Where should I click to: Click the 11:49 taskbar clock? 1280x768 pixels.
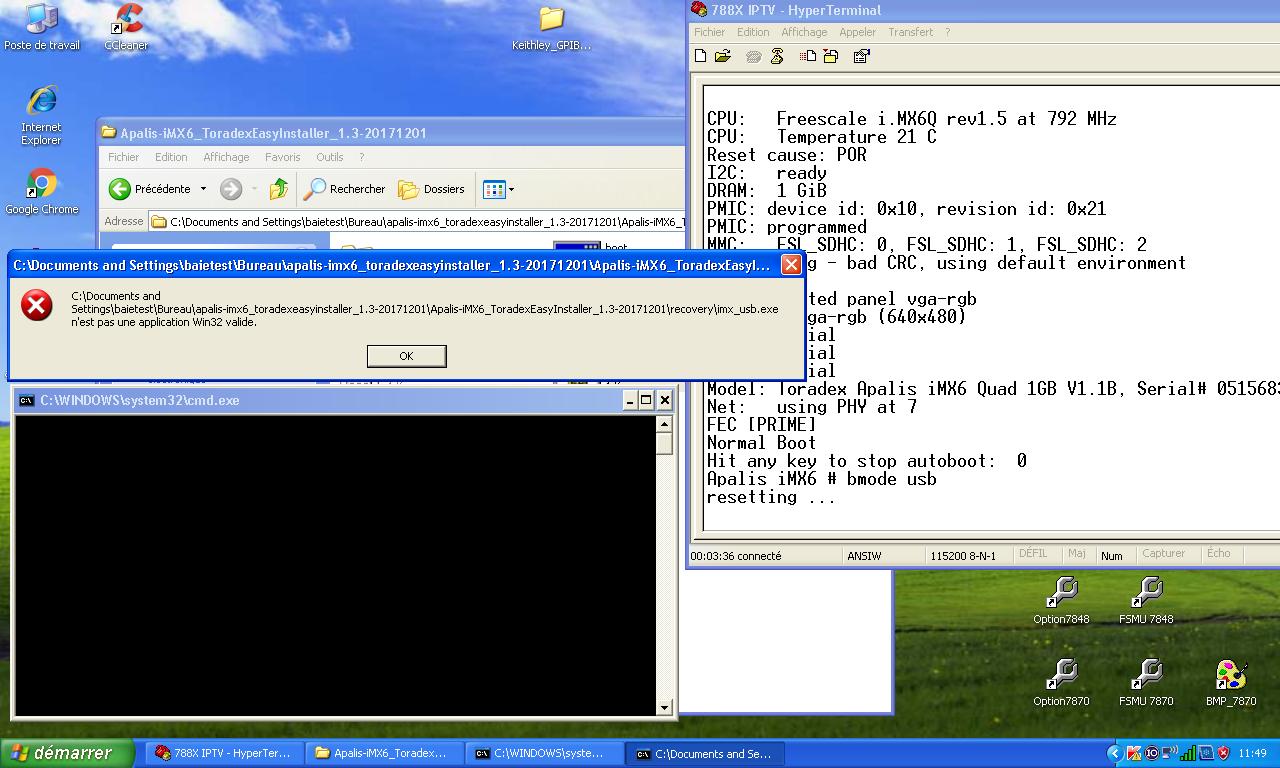(1252, 753)
